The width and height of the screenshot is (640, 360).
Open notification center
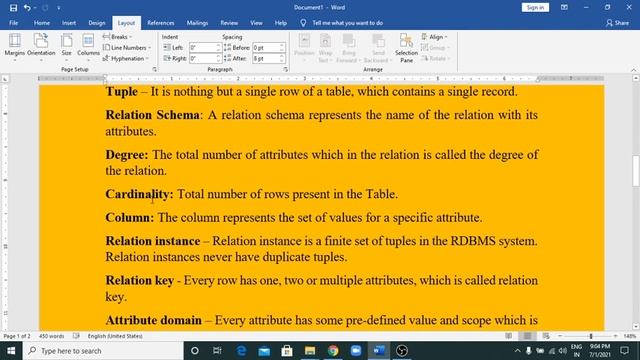pos(624,351)
